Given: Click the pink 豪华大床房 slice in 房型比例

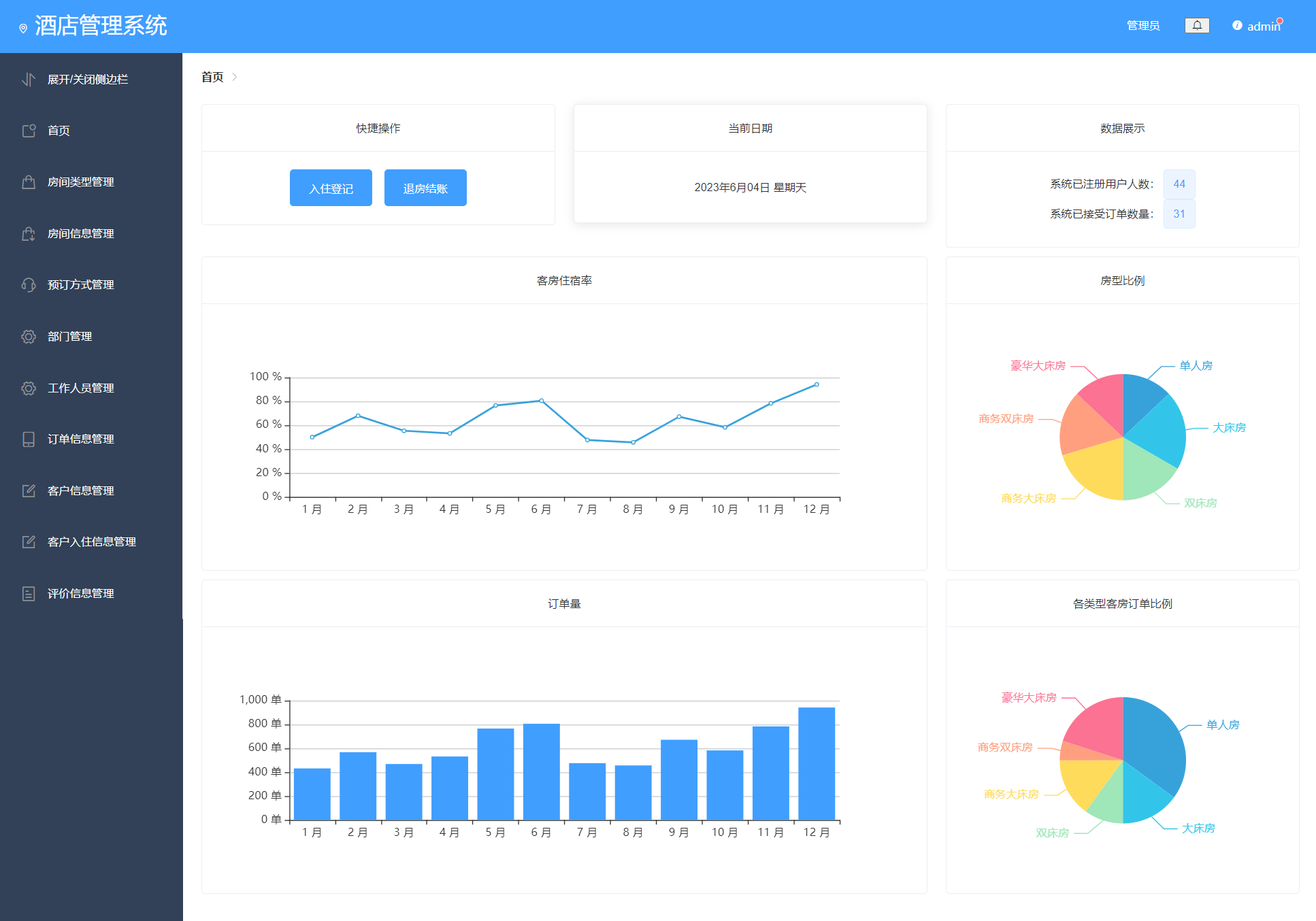Looking at the screenshot, I should point(1104,397).
